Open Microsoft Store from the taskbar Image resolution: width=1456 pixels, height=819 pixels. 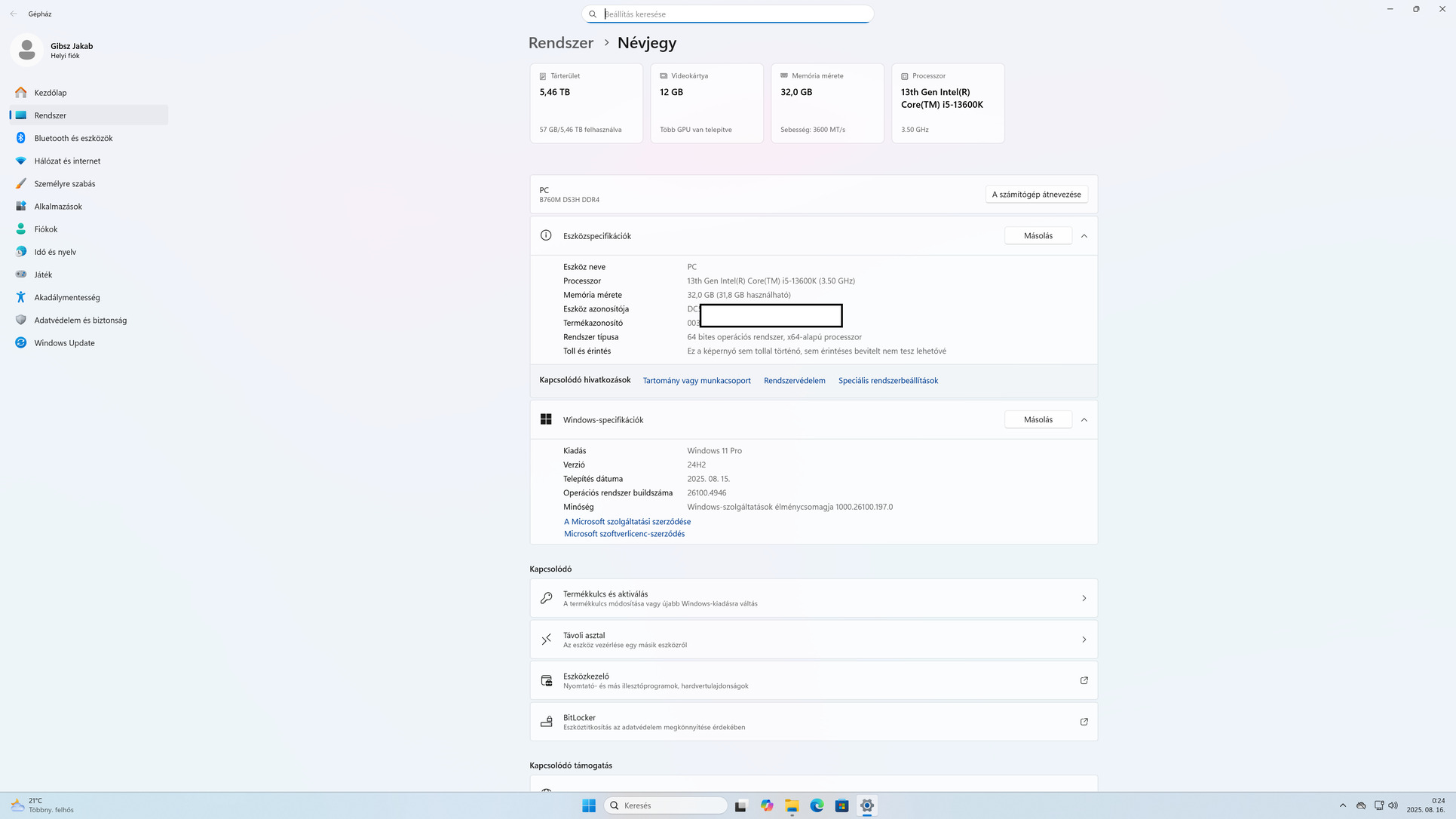[x=841, y=805]
